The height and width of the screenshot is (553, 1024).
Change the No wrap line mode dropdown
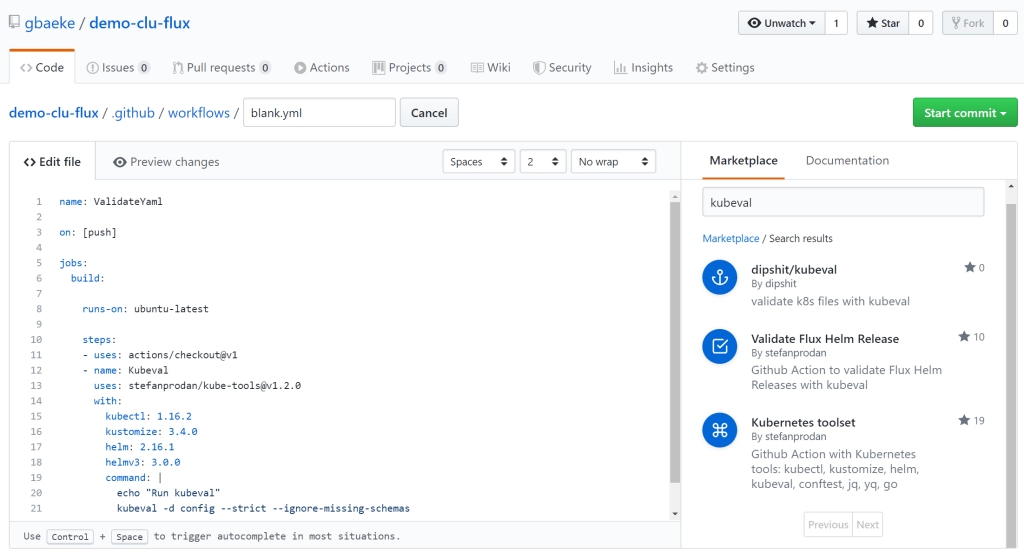612,162
